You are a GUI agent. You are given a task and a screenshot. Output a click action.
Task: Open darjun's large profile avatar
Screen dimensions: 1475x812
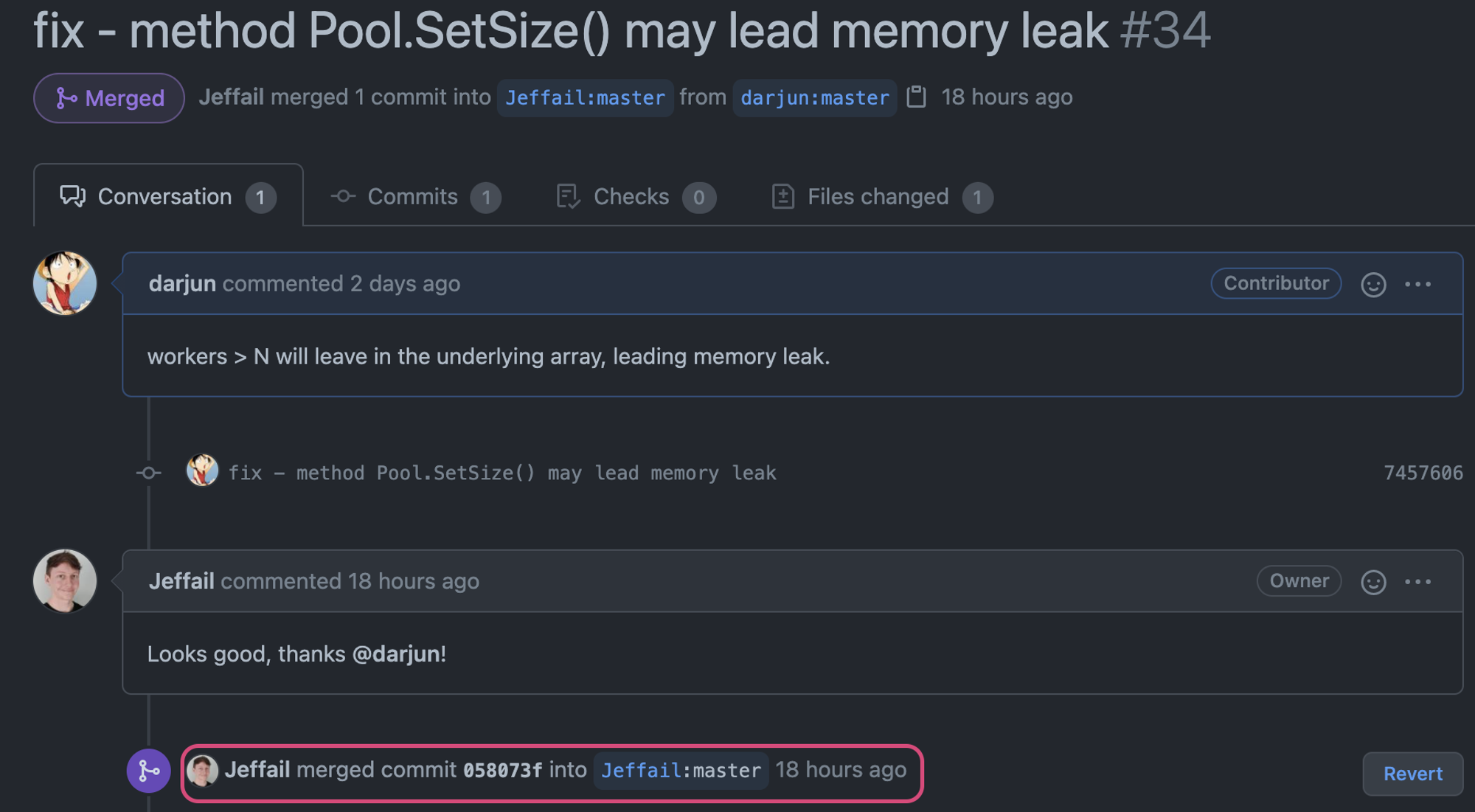65,283
